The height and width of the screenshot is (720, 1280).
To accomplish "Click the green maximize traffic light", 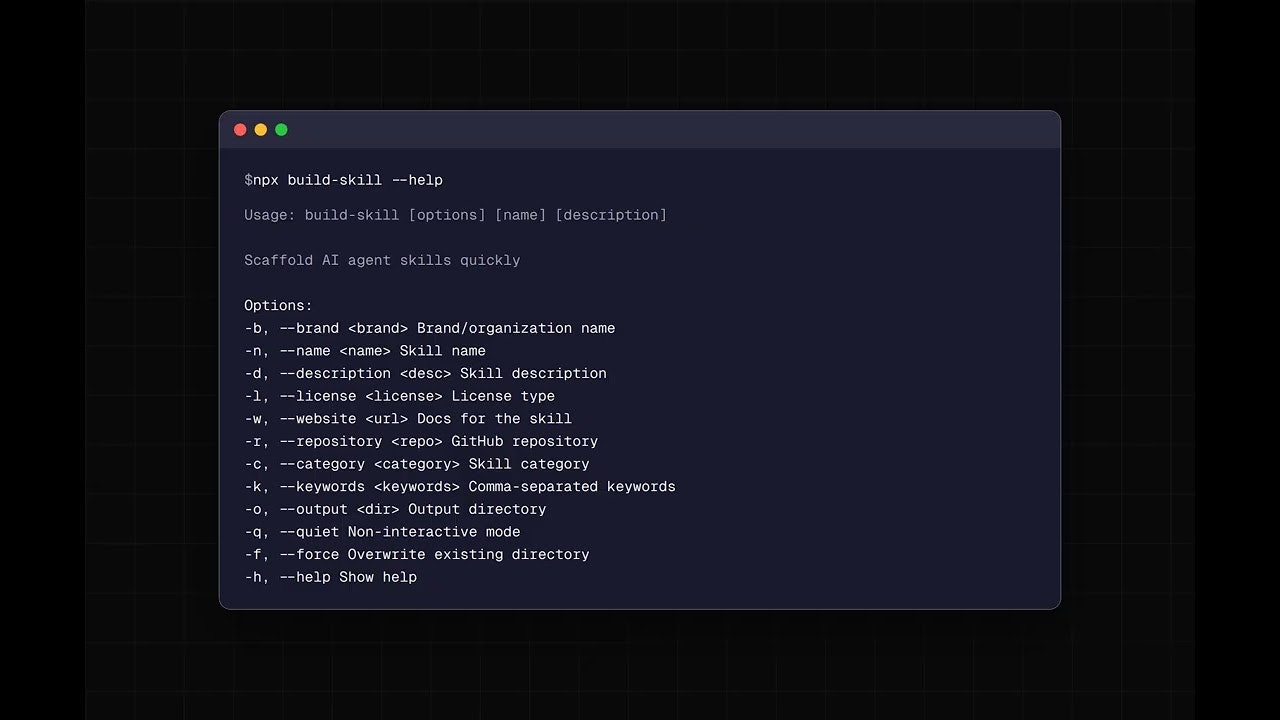I will 281,129.
